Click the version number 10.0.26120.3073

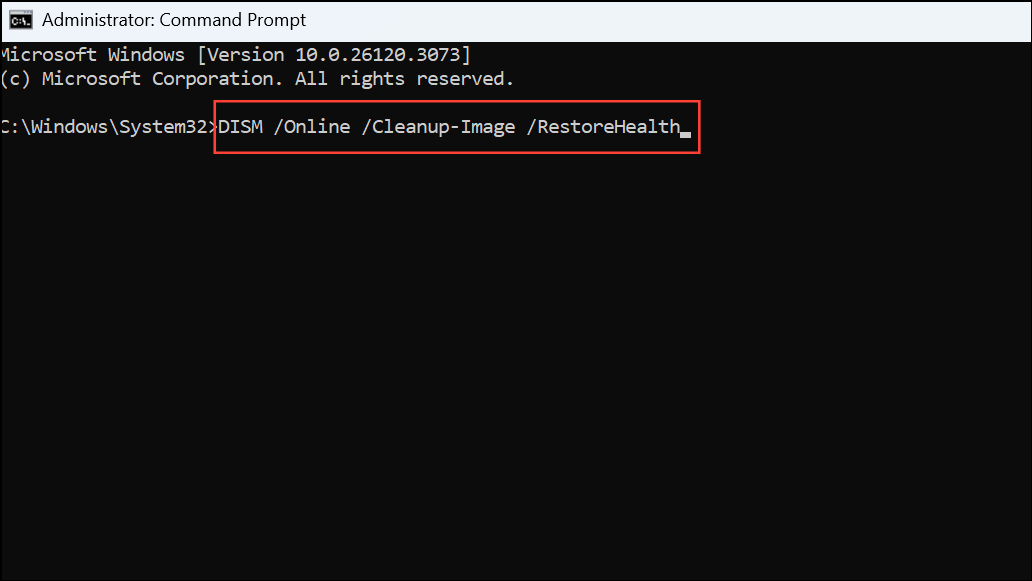377,55
